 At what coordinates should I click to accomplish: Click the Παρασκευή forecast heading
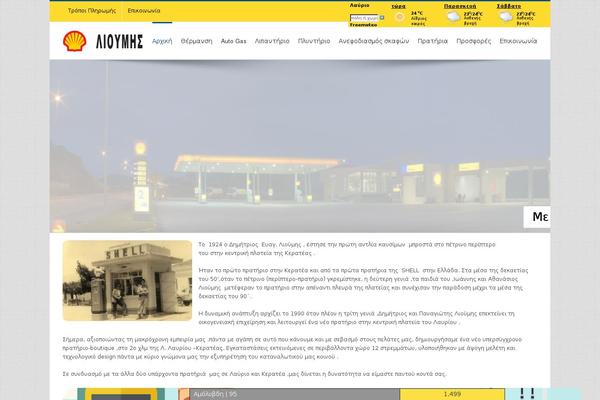[460, 6]
